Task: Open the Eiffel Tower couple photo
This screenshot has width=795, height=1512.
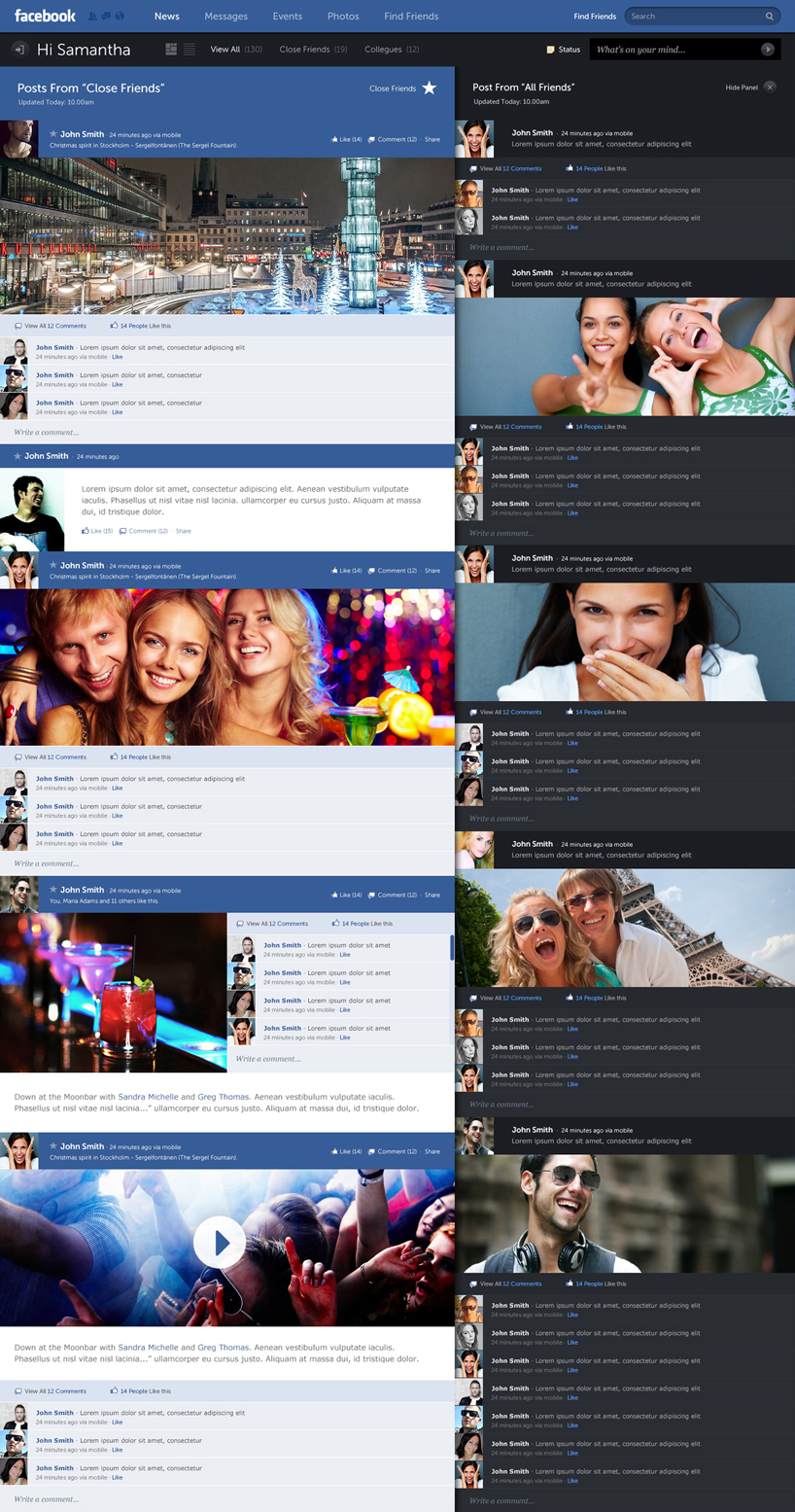Action: tap(625, 928)
